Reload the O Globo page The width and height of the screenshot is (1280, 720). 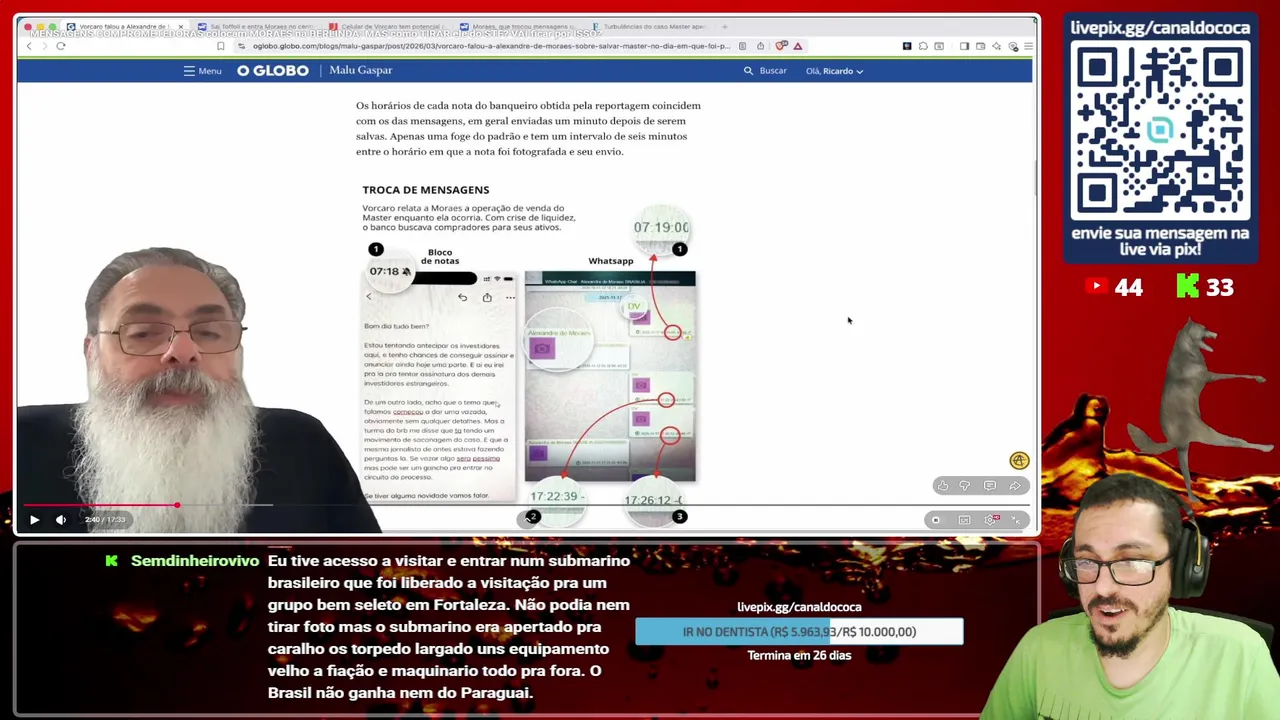[x=61, y=46]
